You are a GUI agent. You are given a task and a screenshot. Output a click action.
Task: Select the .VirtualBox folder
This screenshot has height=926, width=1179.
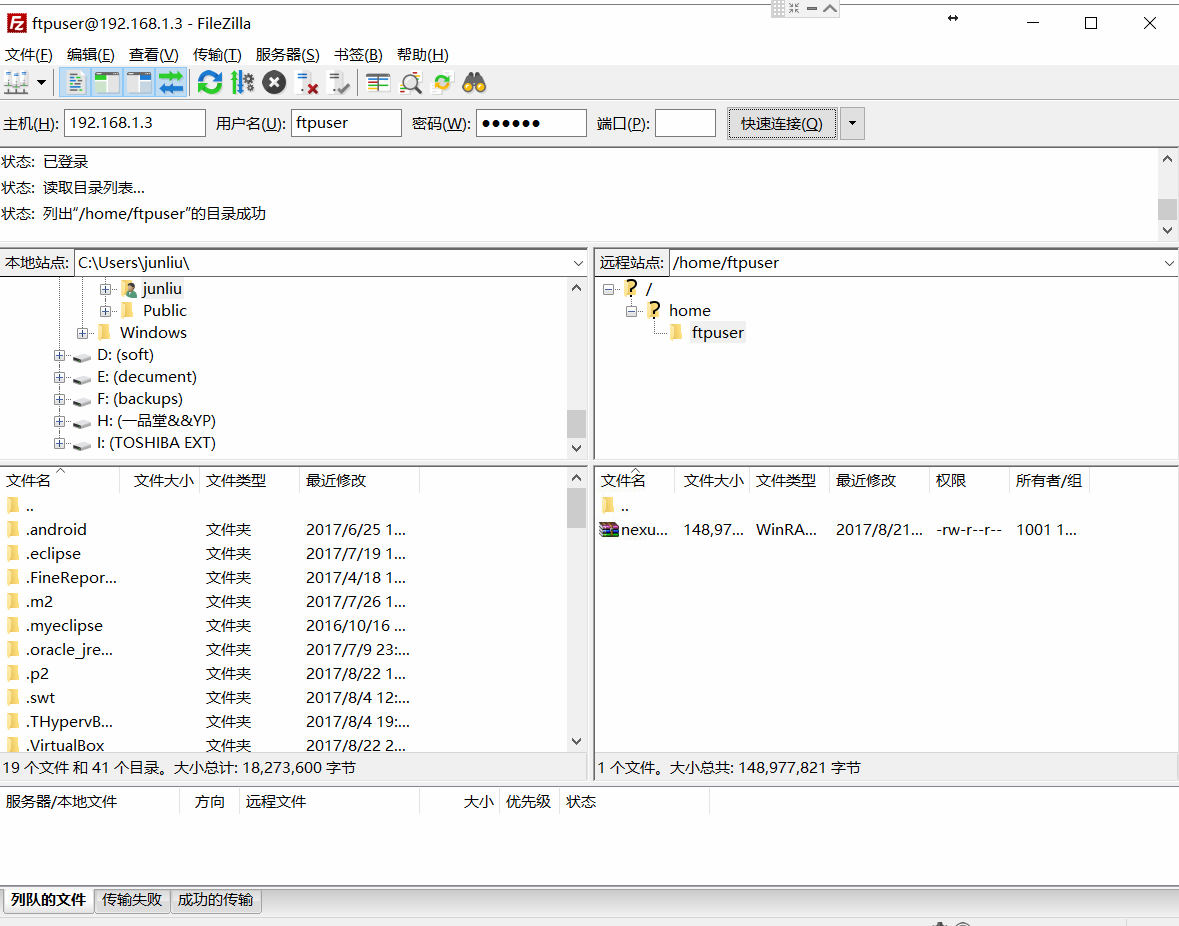65,745
